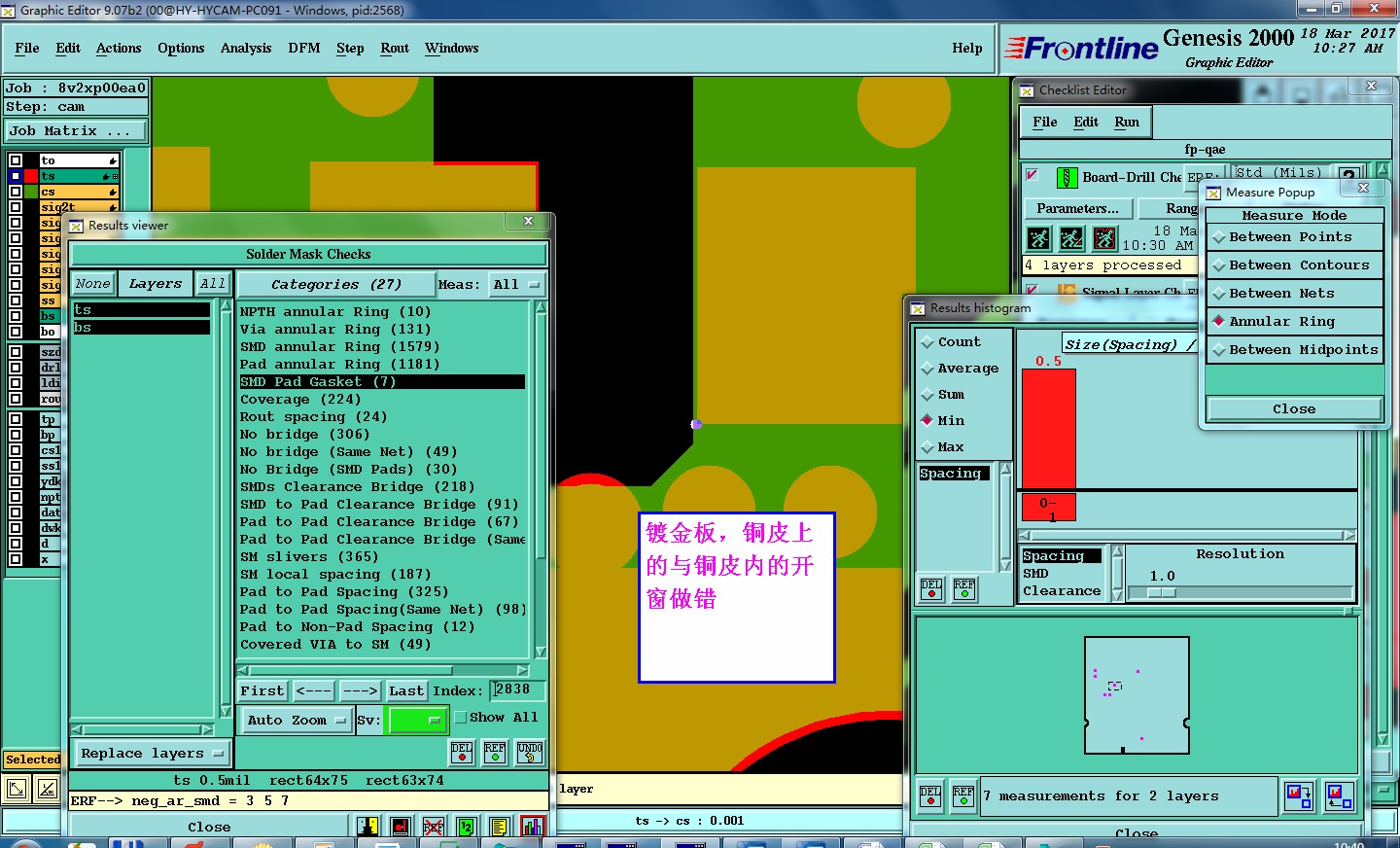The image size is (1400, 848).
Task: Click REF icon beside histogram Spacing list
Action: 964,589
